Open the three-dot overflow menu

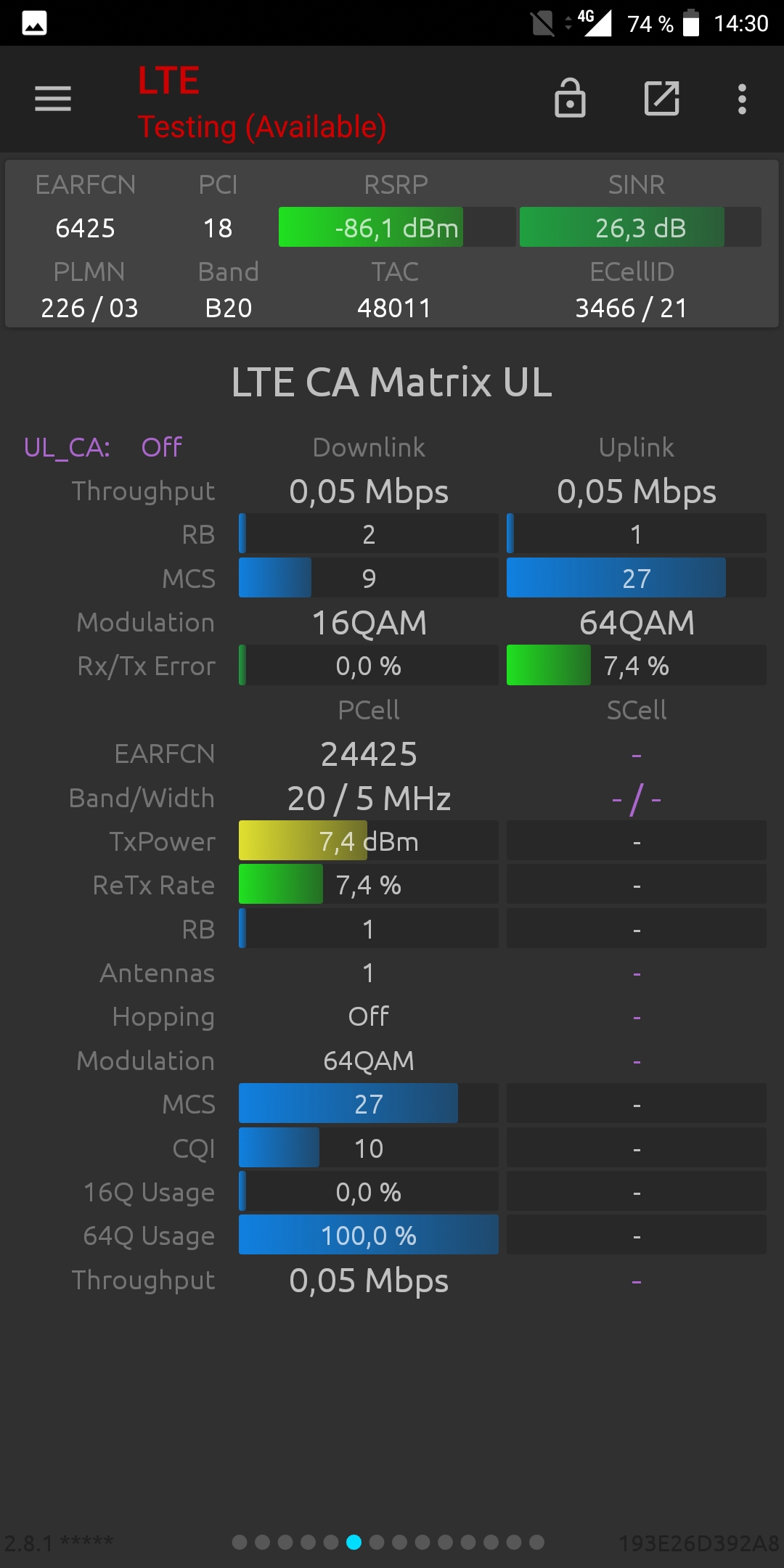click(742, 99)
